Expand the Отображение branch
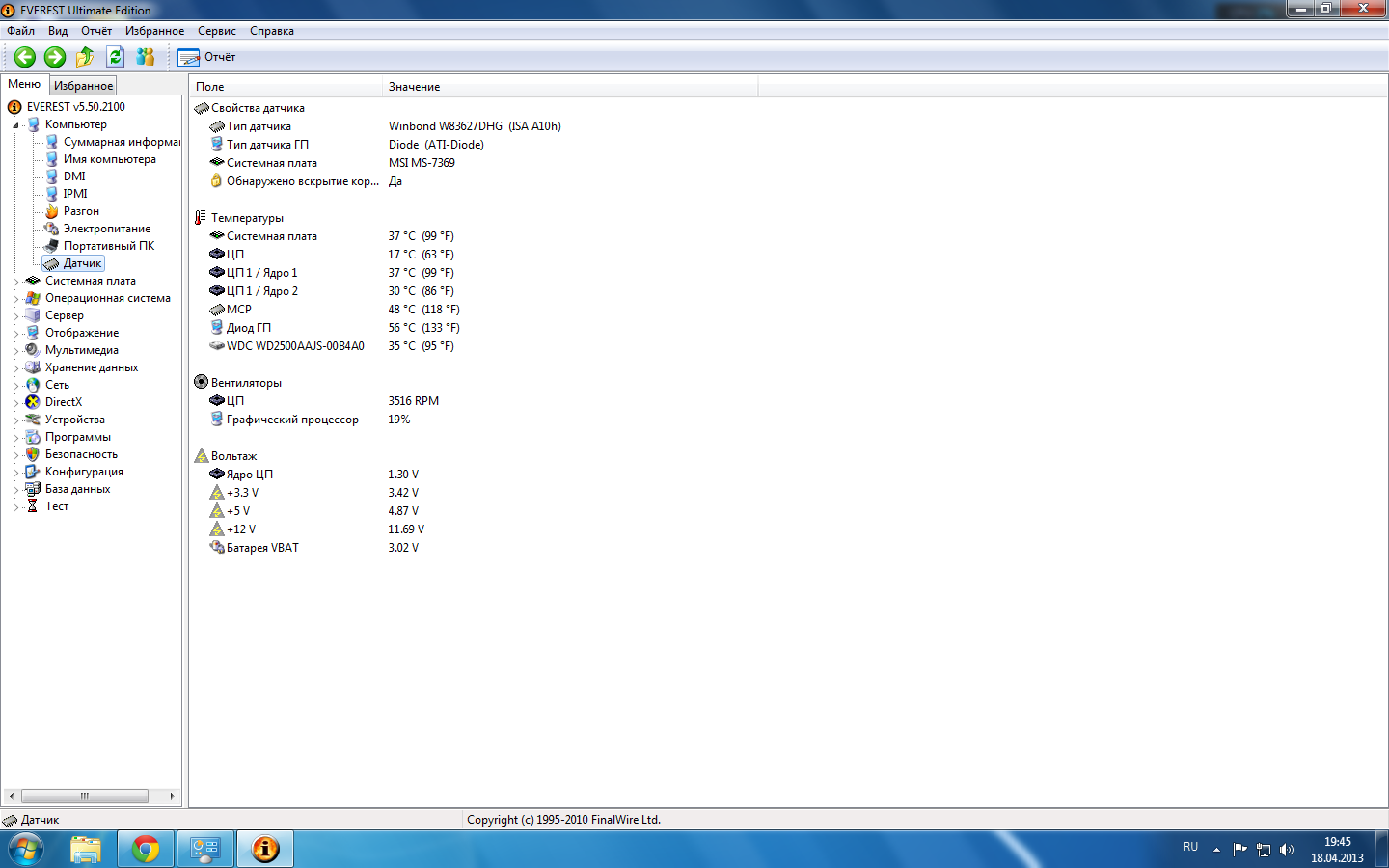The width and height of the screenshot is (1389, 868). (x=15, y=334)
